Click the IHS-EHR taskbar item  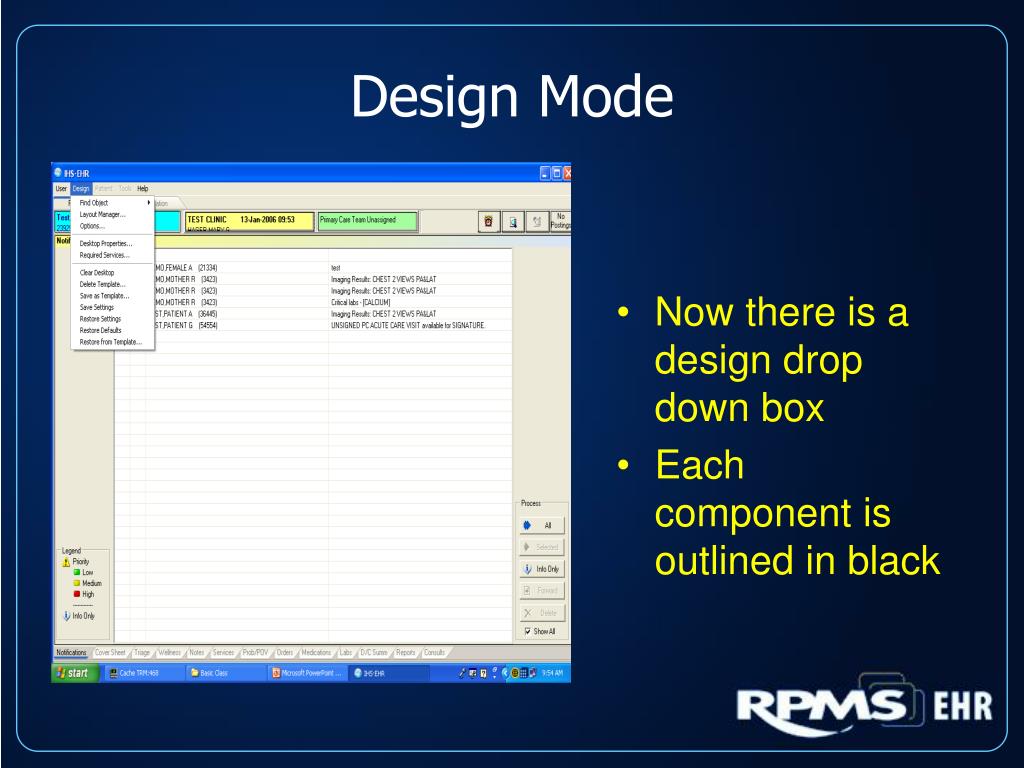coord(389,673)
